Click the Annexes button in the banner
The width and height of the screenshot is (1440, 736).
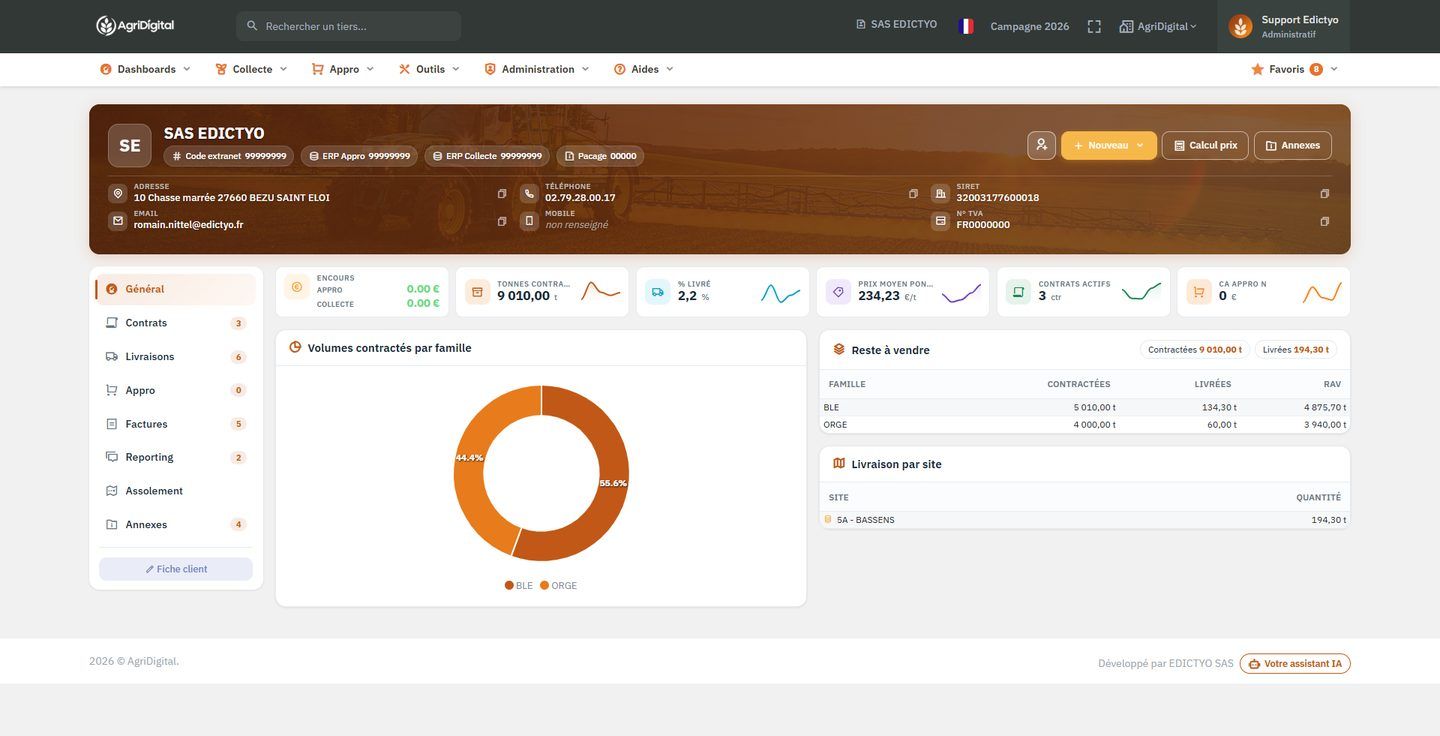click(1293, 145)
